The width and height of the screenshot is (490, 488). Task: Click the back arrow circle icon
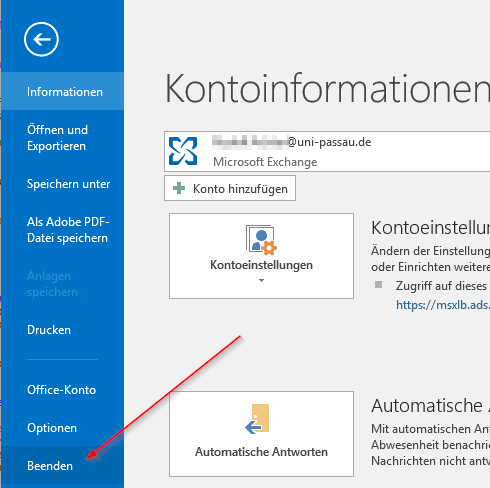[x=41, y=39]
